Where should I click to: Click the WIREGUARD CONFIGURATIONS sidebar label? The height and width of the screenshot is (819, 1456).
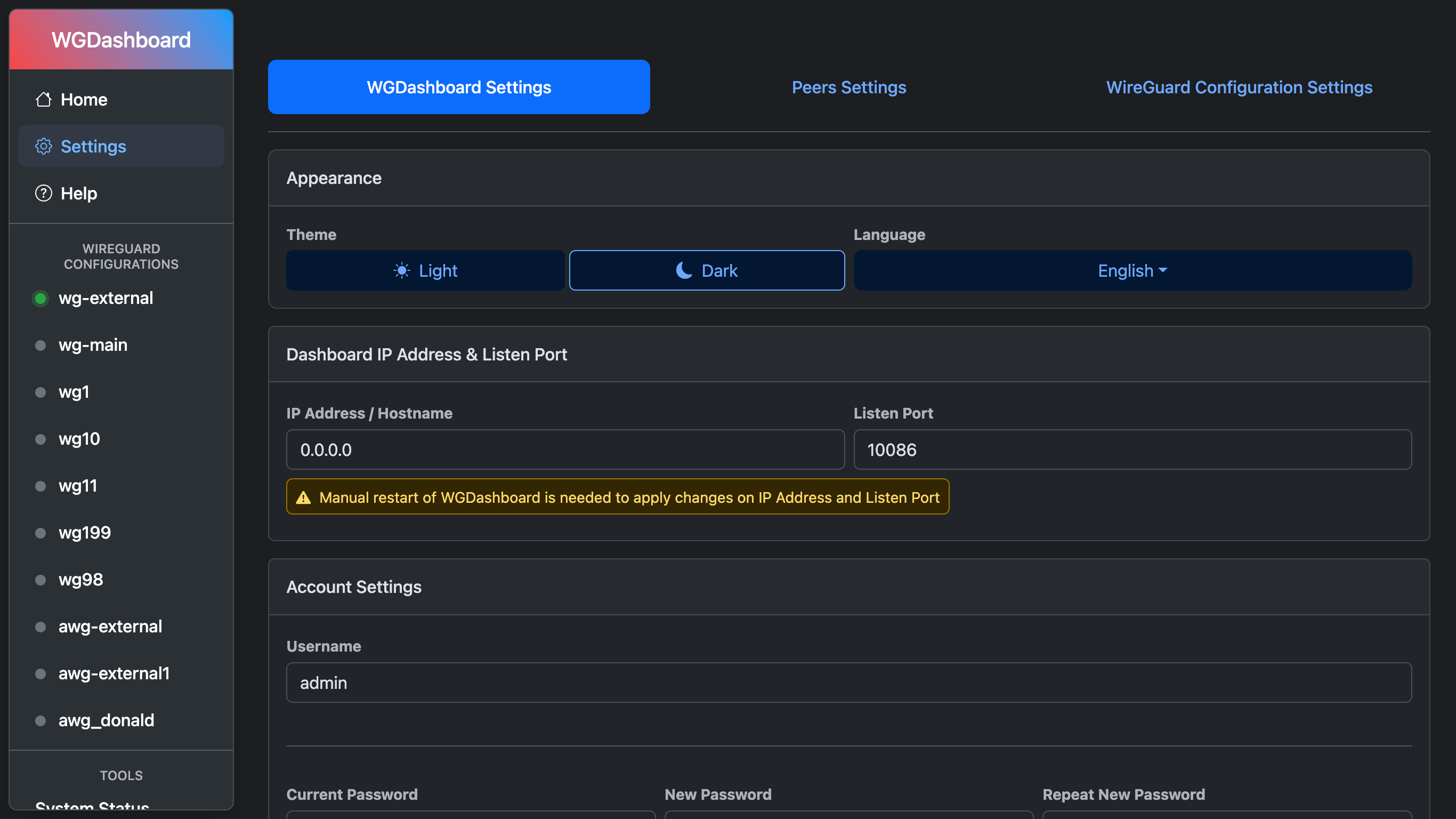(x=121, y=257)
